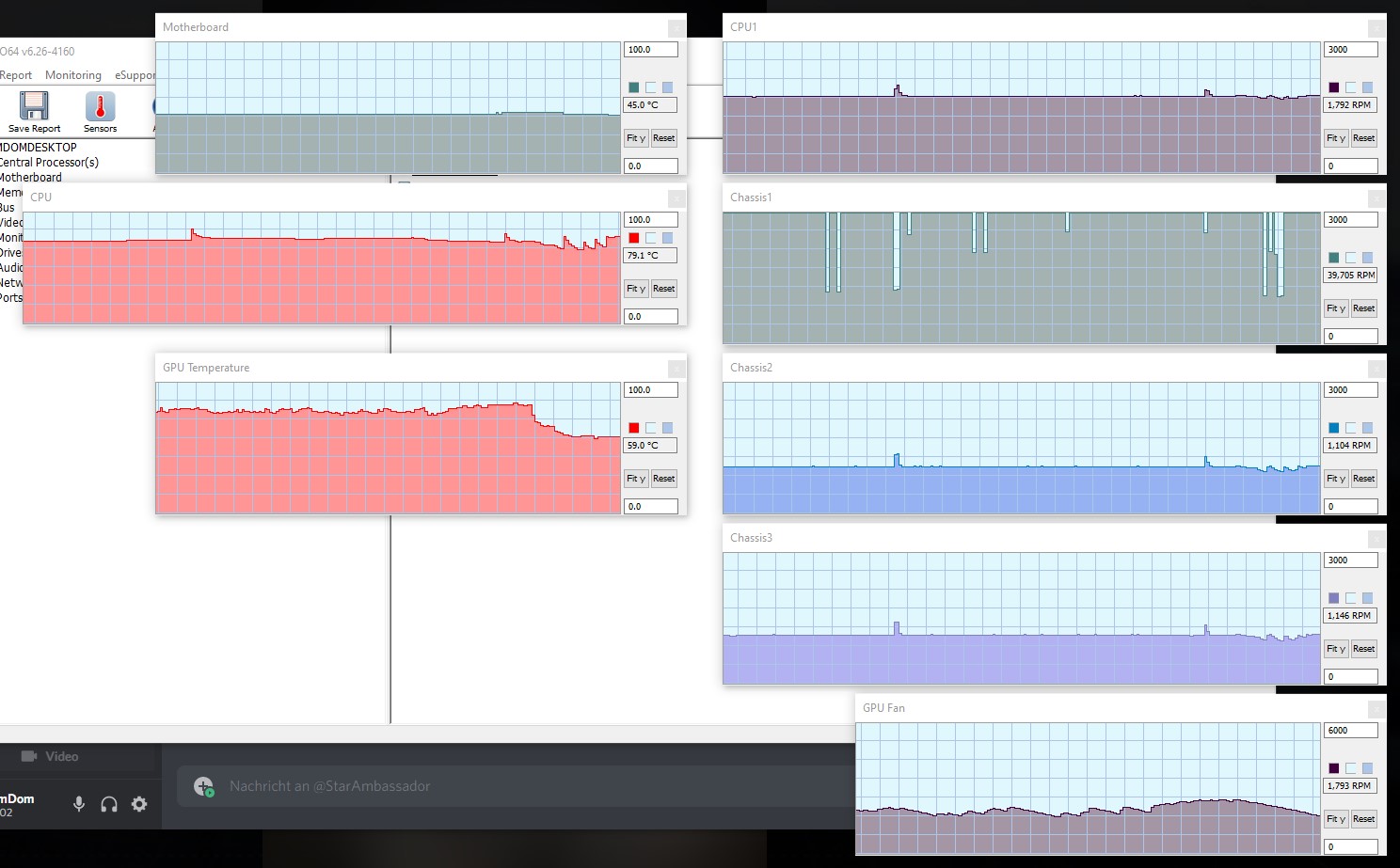Pick the dark purple line swatch in GPU Fan graph
This screenshot has height=868, width=1400.
1333,768
